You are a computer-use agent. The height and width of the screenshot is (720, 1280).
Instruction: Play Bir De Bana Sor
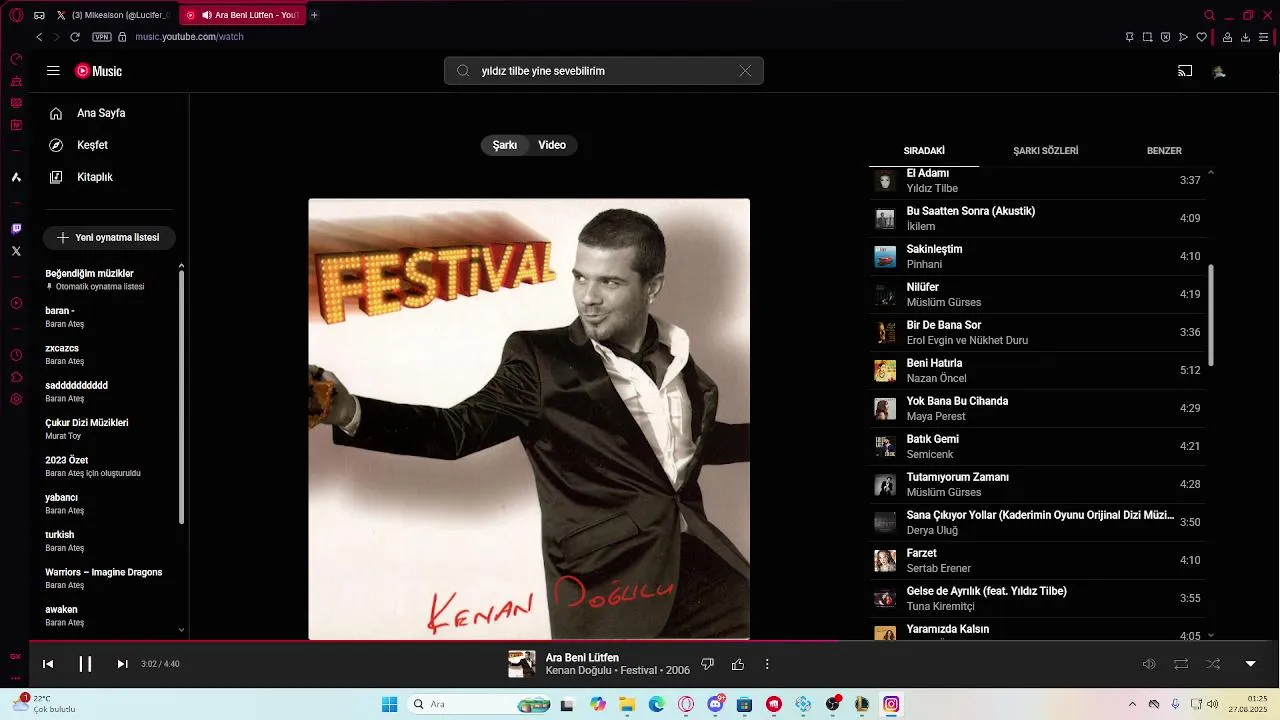(x=1037, y=332)
